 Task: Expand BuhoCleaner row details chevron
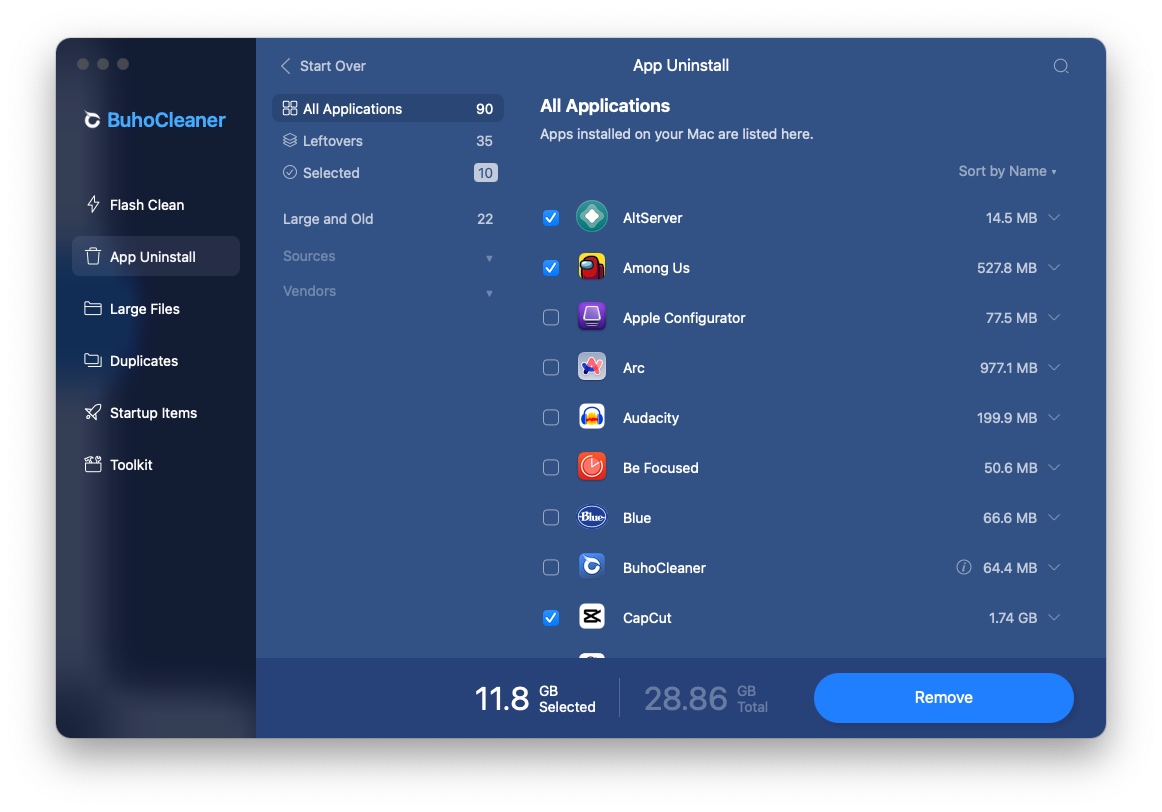(x=1054, y=568)
